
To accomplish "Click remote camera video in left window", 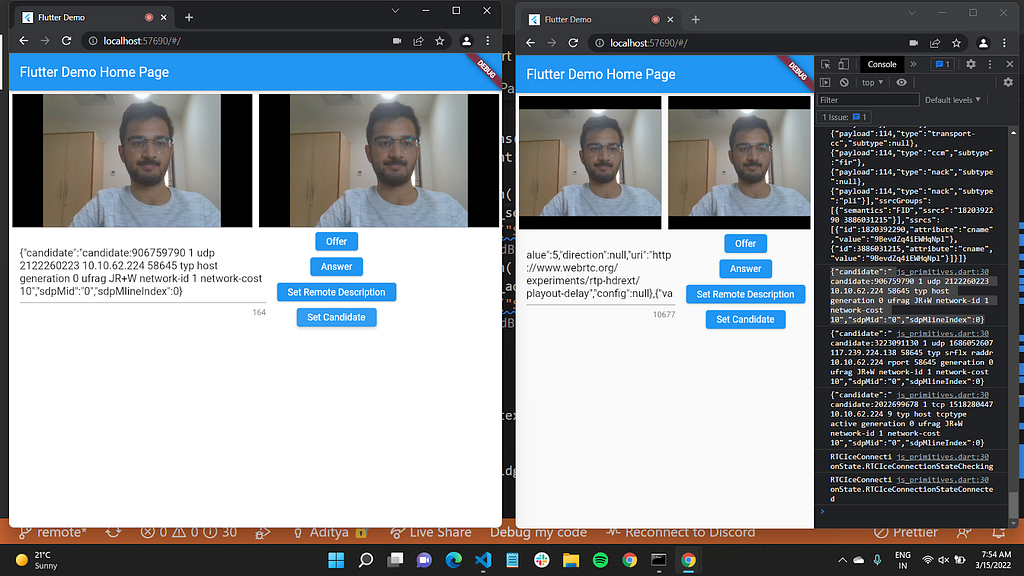I will click(x=379, y=161).
